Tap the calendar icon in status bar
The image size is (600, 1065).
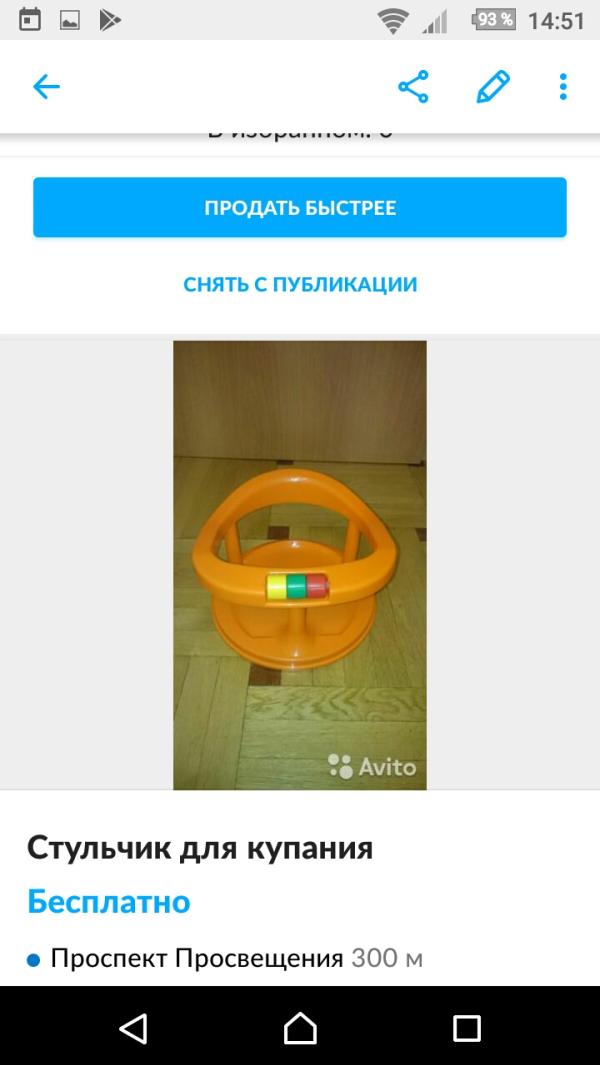click(29, 20)
